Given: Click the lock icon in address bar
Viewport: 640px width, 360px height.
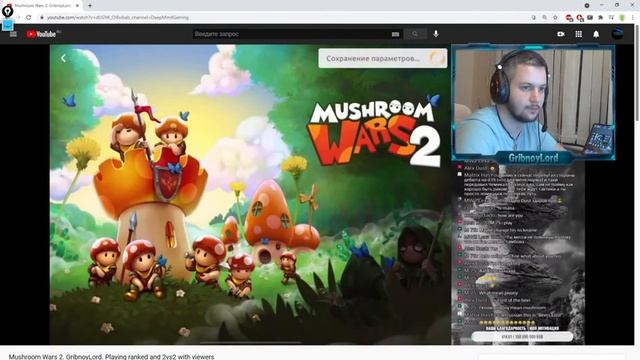Looking at the screenshot, I should click(41, 18).
